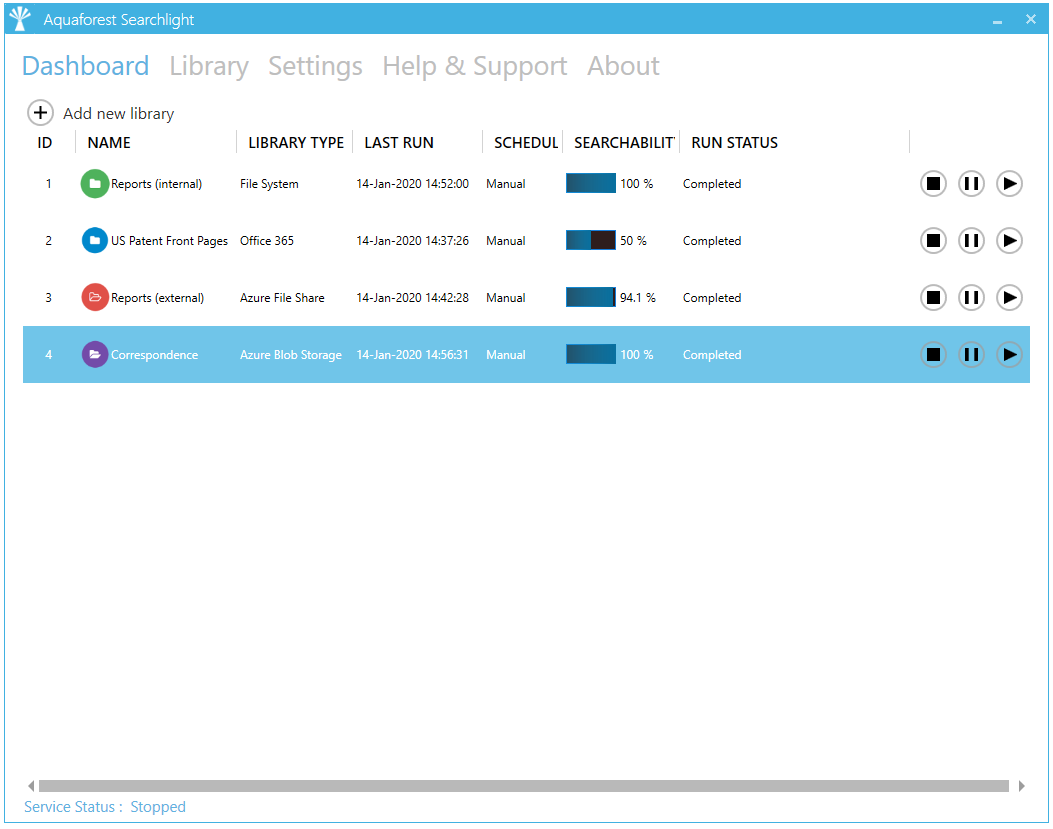Start the Reports (external) library run

coord(1009,298)
